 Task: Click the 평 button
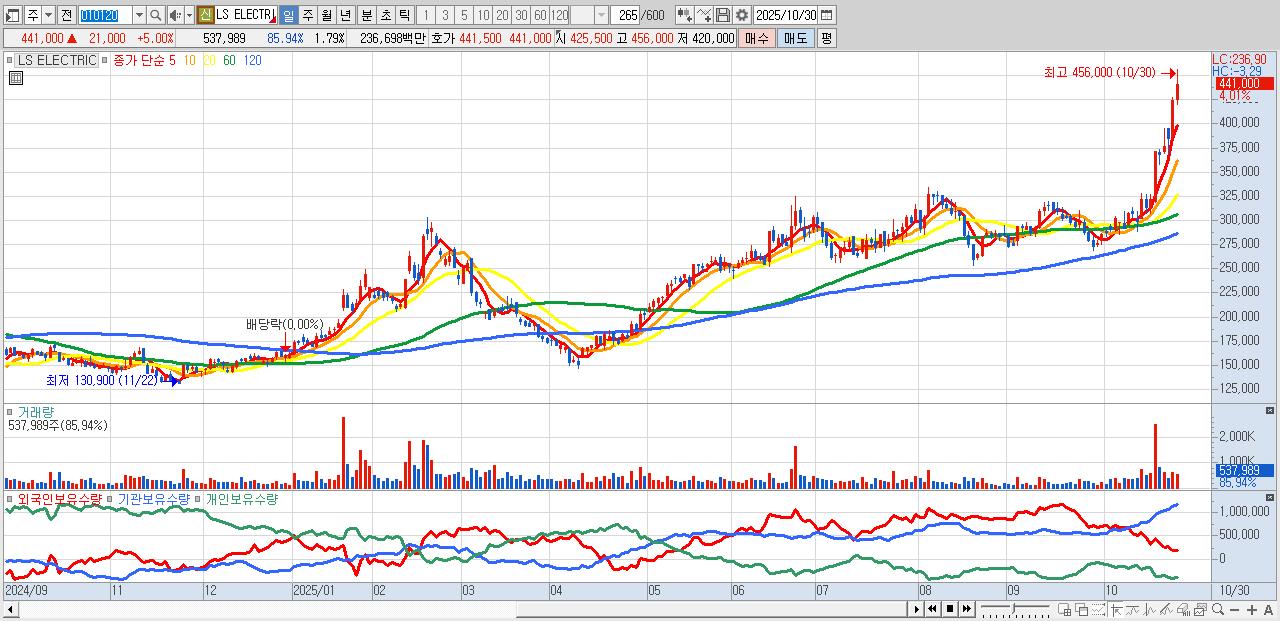[x=827, y=38]
